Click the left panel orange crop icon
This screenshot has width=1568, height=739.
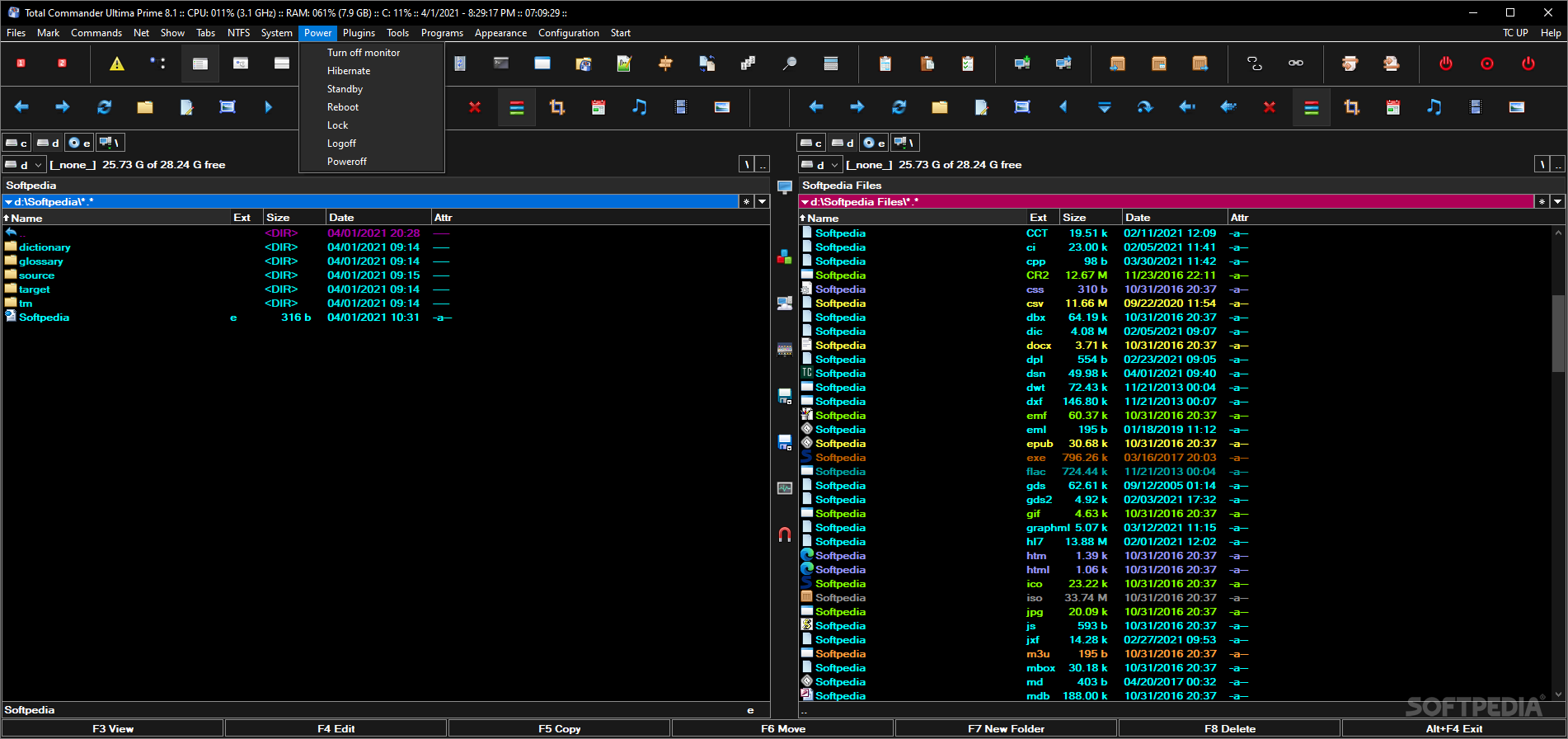click(557, 107)
